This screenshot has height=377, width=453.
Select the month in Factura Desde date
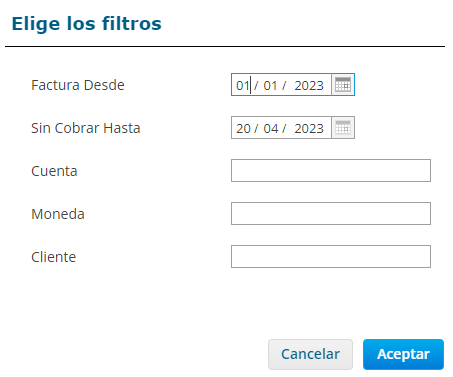click(270, 85)
